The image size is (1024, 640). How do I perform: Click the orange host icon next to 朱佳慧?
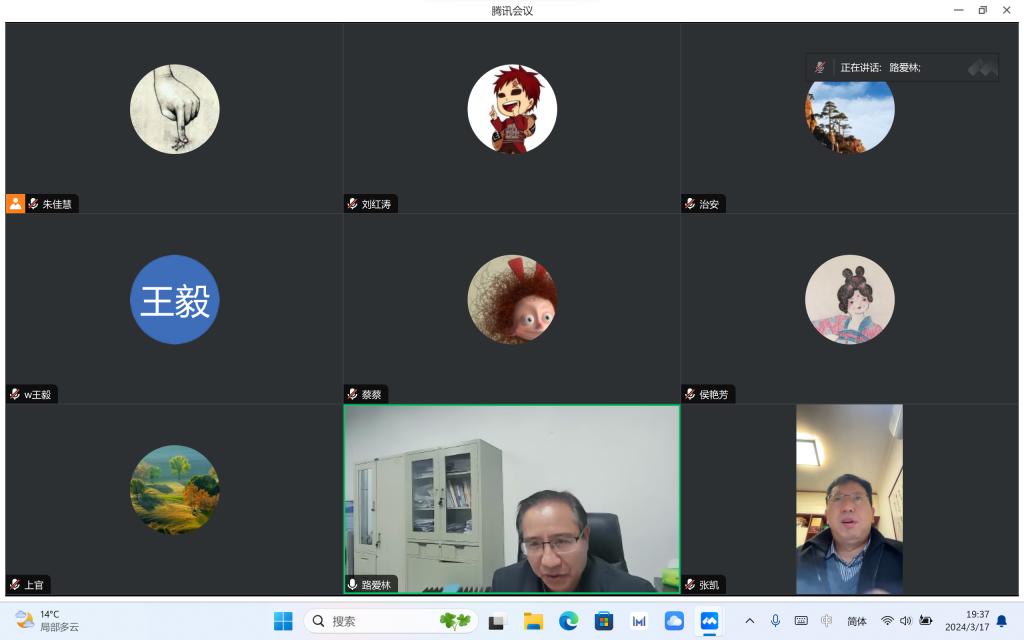(15, 204)
